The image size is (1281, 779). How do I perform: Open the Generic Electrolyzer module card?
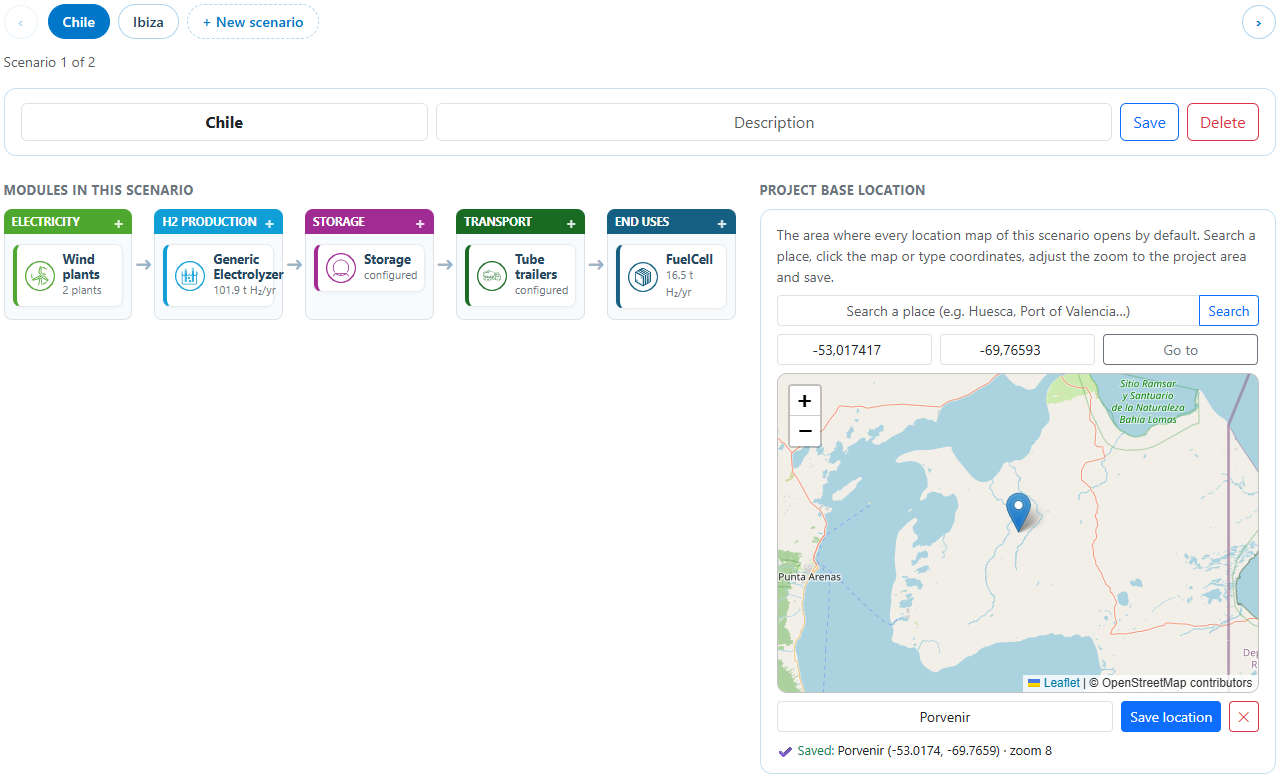(218, 275)
